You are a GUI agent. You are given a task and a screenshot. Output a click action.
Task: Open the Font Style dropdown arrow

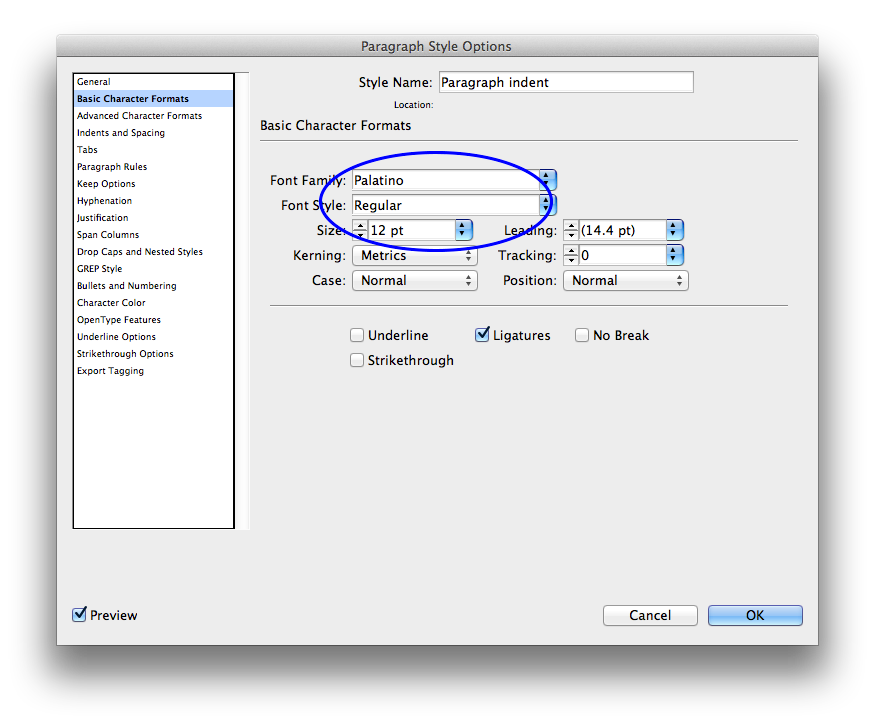click(x=547, y=205)
